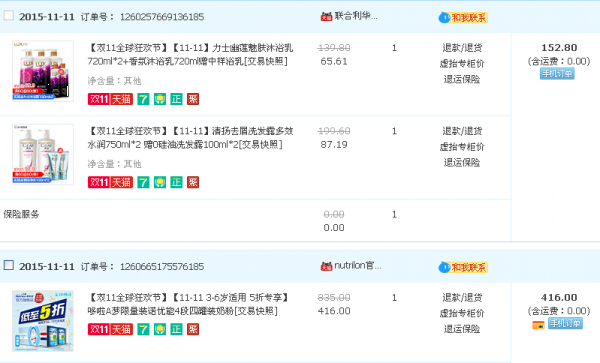Click 退款/退货 for the 清扬 item

pos(462,131)
